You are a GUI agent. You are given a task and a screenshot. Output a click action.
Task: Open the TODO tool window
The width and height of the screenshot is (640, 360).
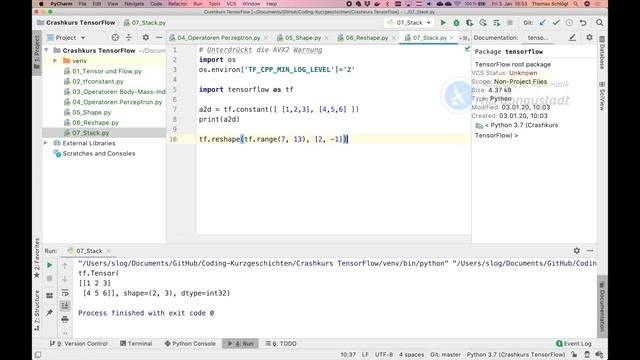coord(281,344)
